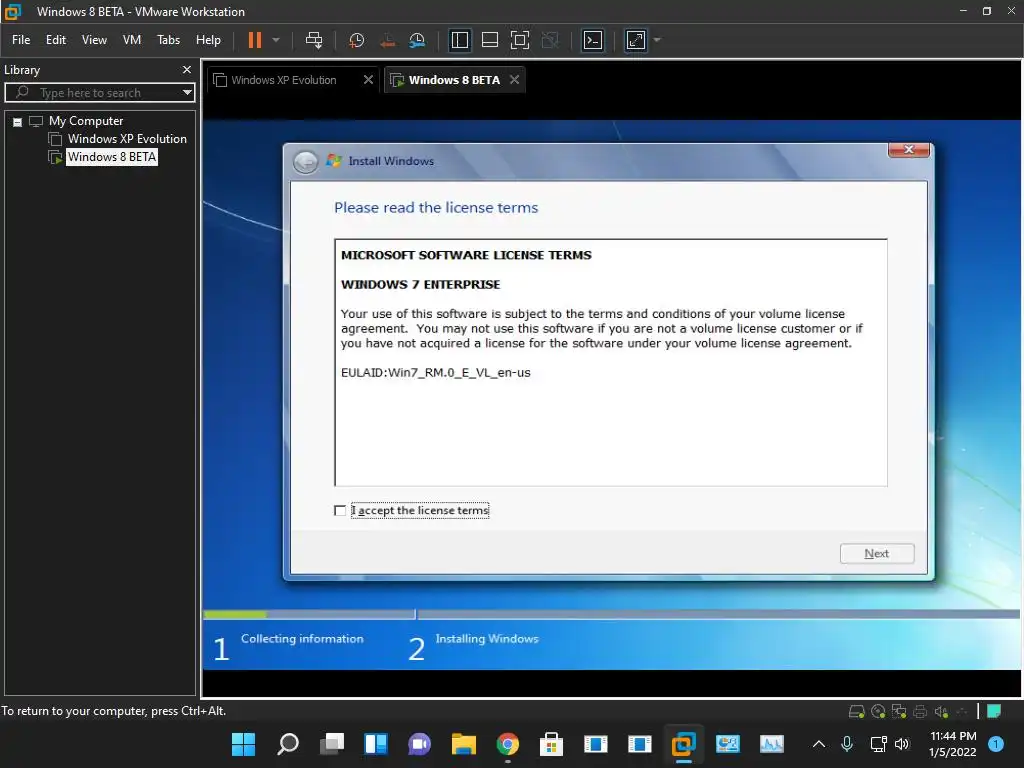Viewport: 1024px width, 768px height.
Task: Open the console view terminal icon
Action: (x=593, y=40)
